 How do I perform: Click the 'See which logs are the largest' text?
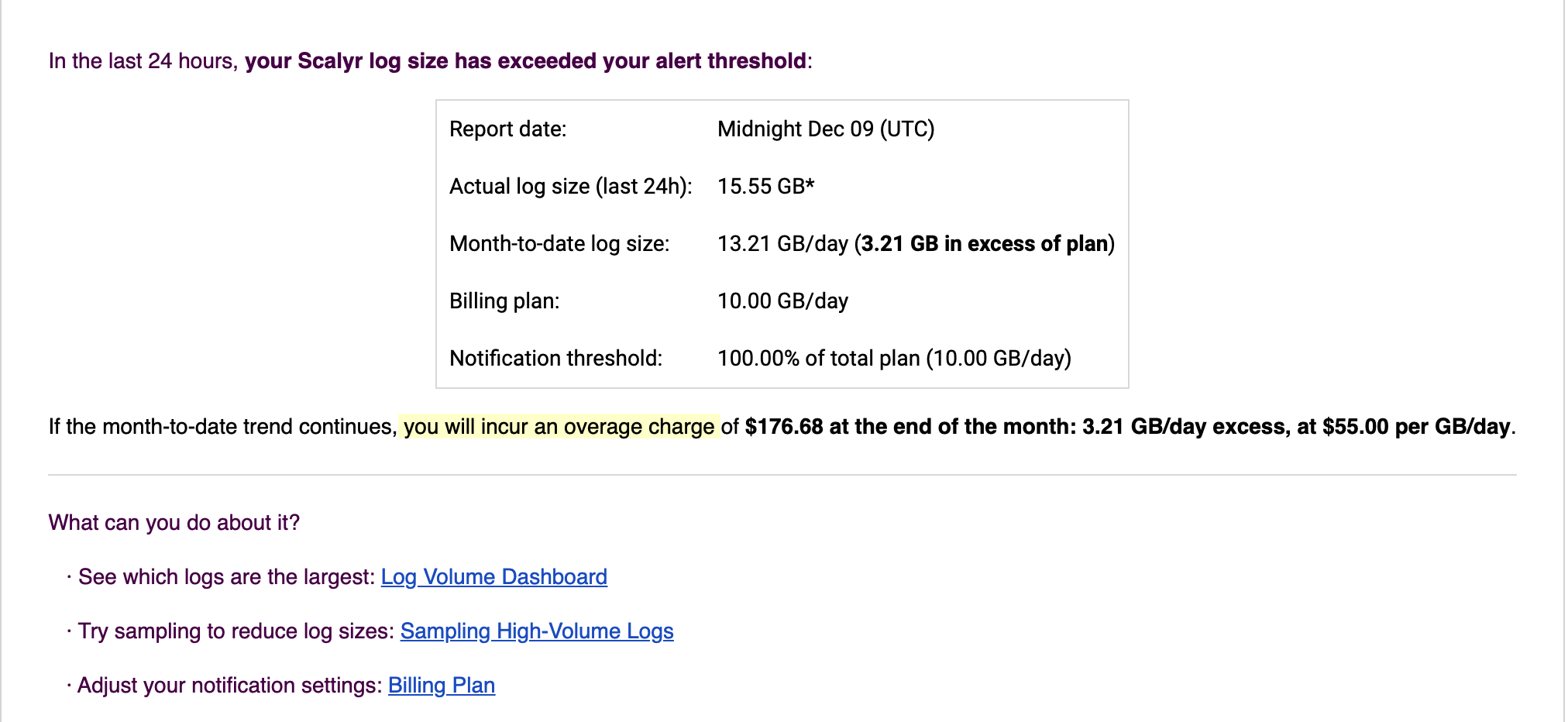[x=226, y=577]
